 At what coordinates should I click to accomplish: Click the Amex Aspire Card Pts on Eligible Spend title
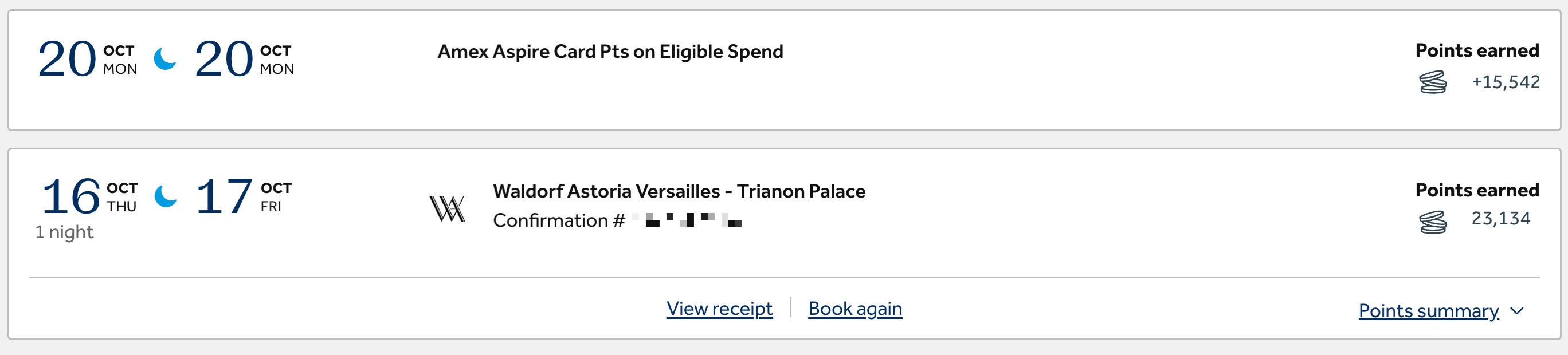pos(610,52)
